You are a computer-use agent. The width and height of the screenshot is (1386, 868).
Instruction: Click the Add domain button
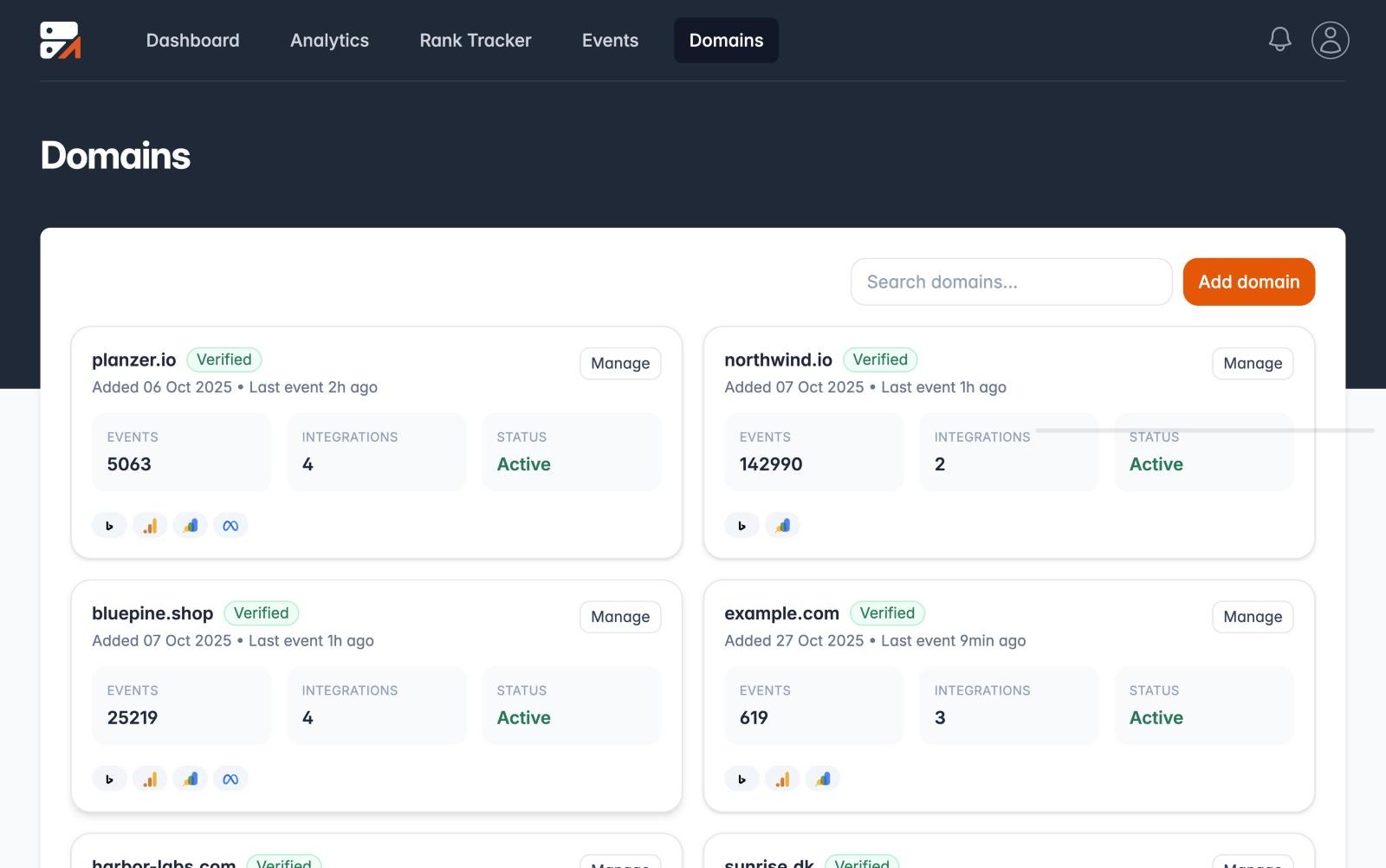pos(1248,282)
